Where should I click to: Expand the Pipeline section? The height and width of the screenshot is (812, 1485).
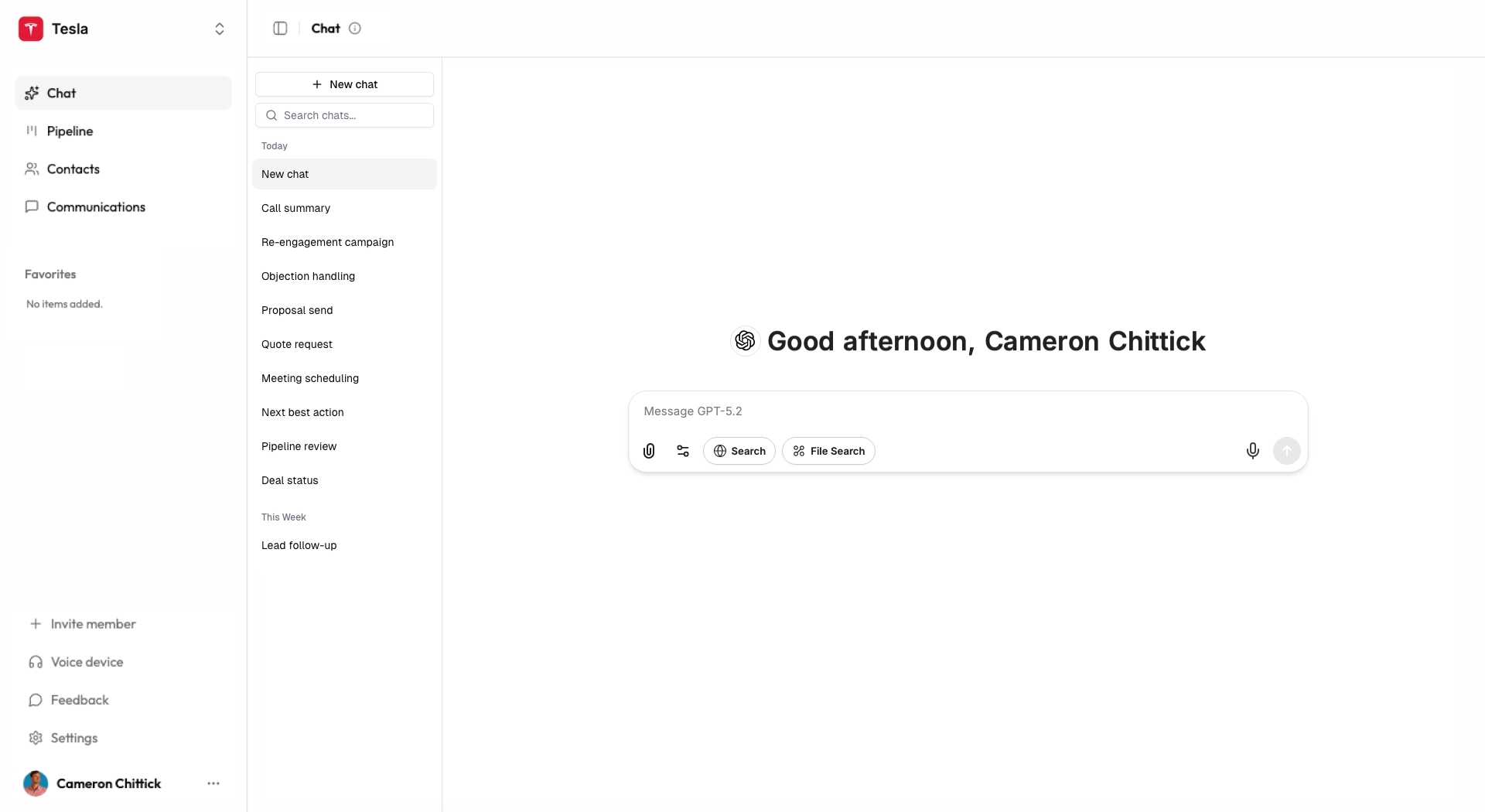coord(69,131)
